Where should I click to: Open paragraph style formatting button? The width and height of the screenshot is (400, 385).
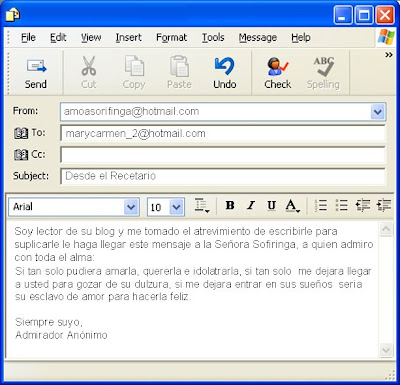pos(202,206)
